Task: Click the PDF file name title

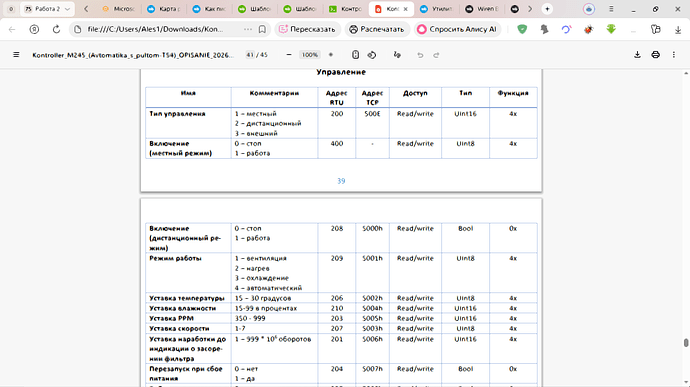Action: (133, 55)
